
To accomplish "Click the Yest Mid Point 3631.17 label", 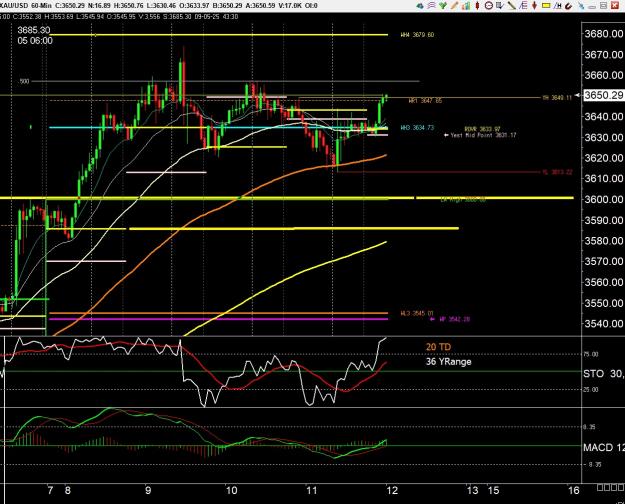I will click(483, 135).
